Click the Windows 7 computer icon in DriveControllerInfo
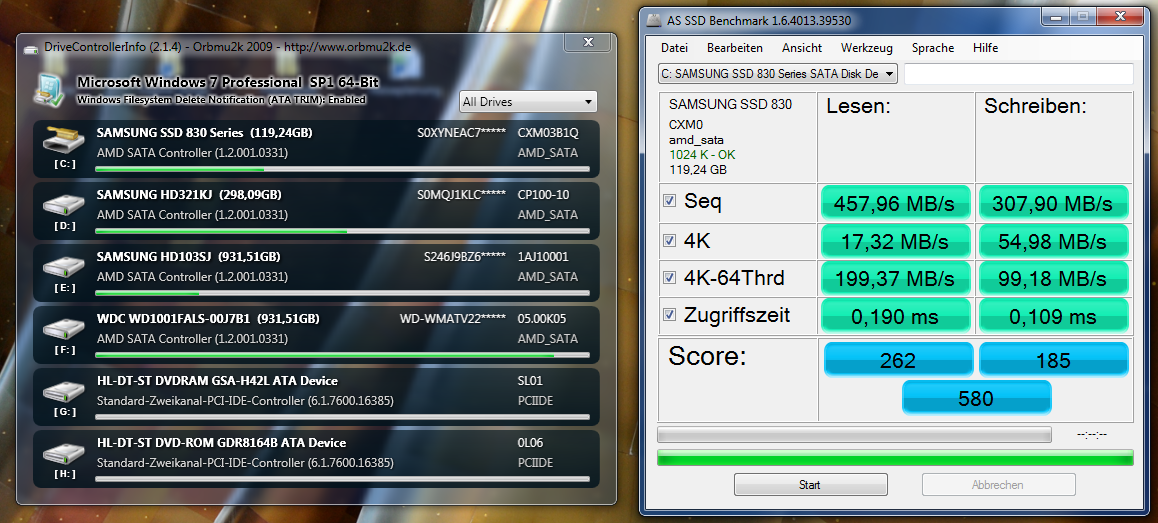The width and height of the screenshot is (1158, 523). (x=50, y=88)
